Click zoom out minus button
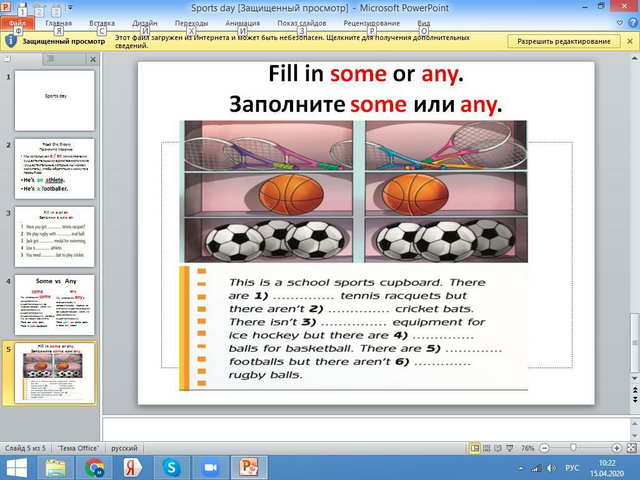Image resolution: width=640 pixels, height=480 pixels. [544, 448]
